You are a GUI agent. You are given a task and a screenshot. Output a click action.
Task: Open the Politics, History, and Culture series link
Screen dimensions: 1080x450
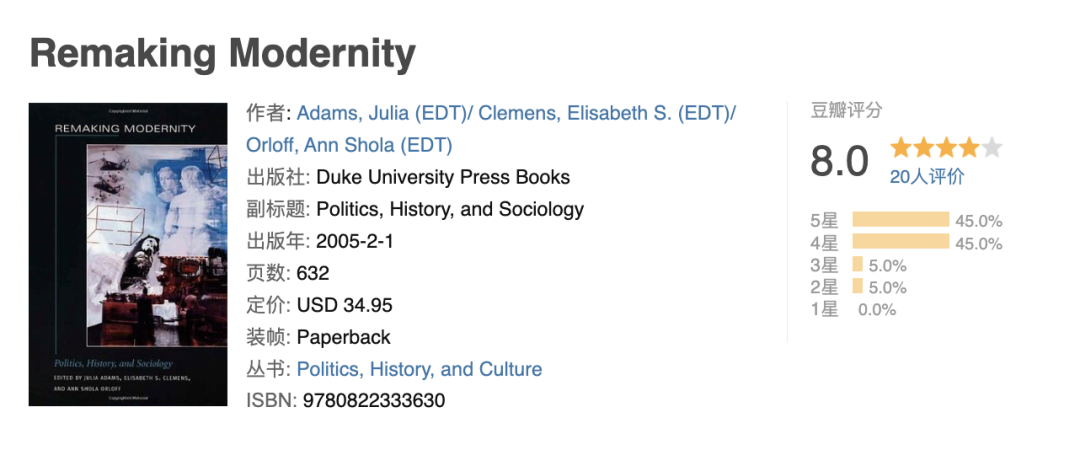(419, 369)
